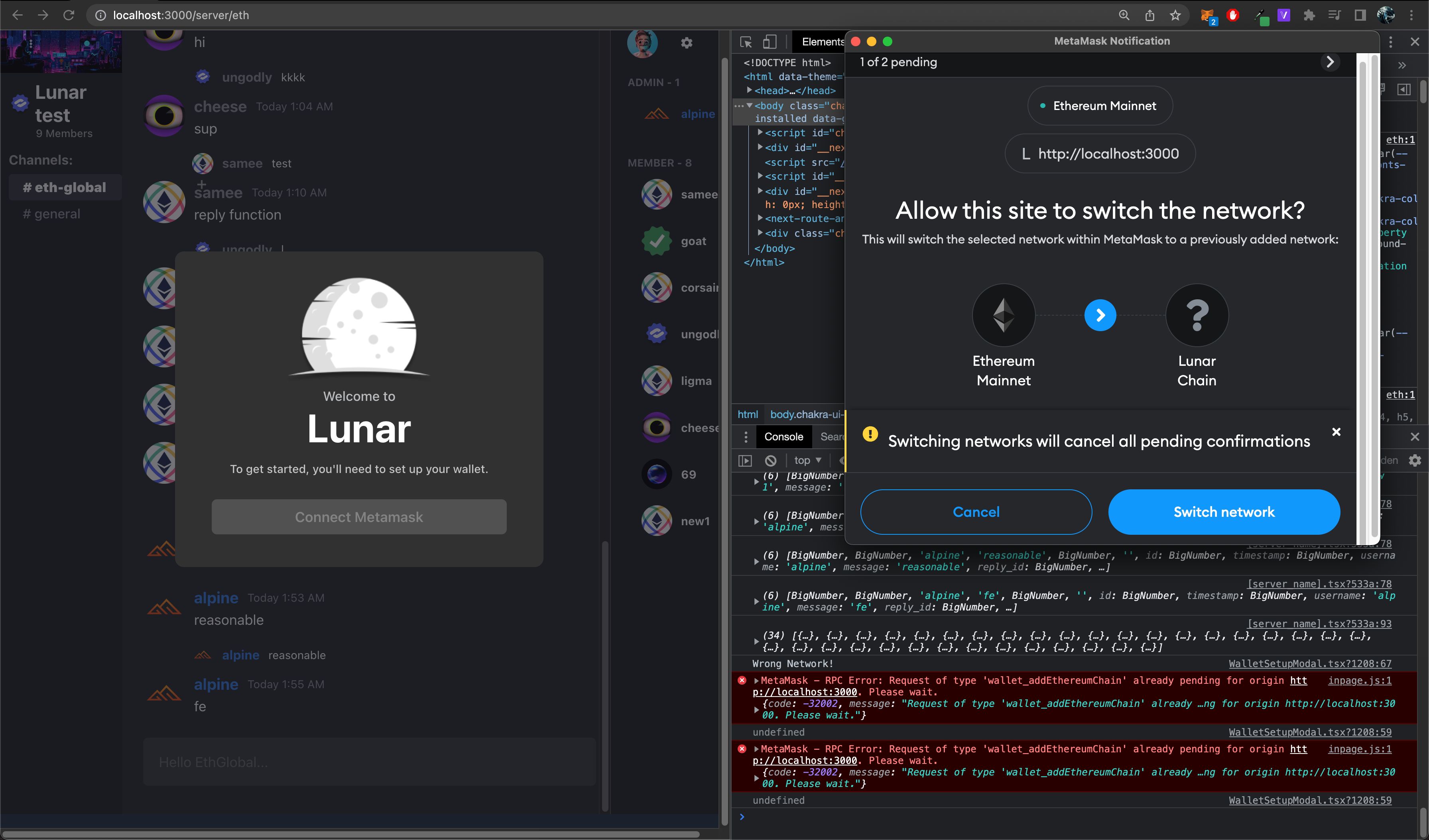Click the Lunar test server banner image
This screenshot has width=1429, height=840.
point(61,51)
